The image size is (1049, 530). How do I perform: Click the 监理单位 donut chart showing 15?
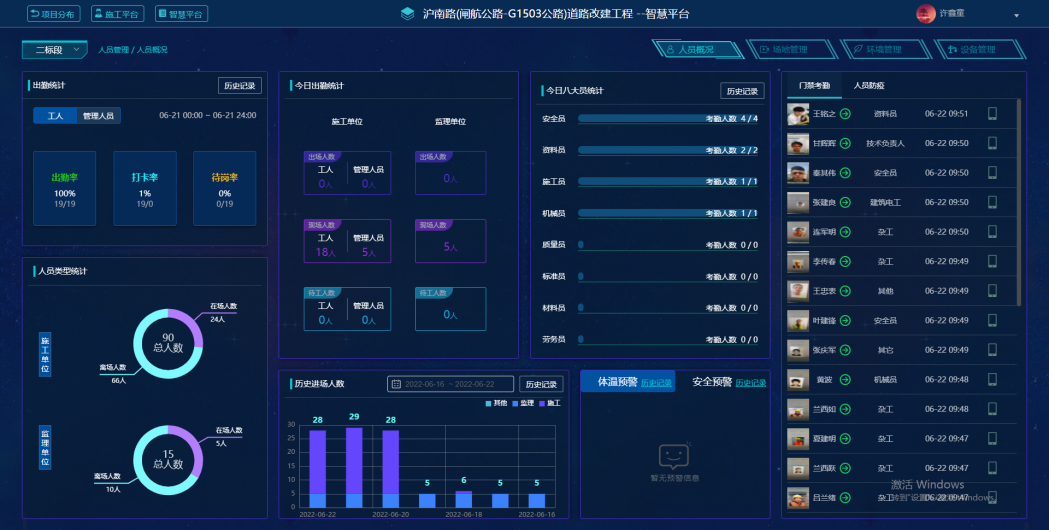(x=168, y=460)
